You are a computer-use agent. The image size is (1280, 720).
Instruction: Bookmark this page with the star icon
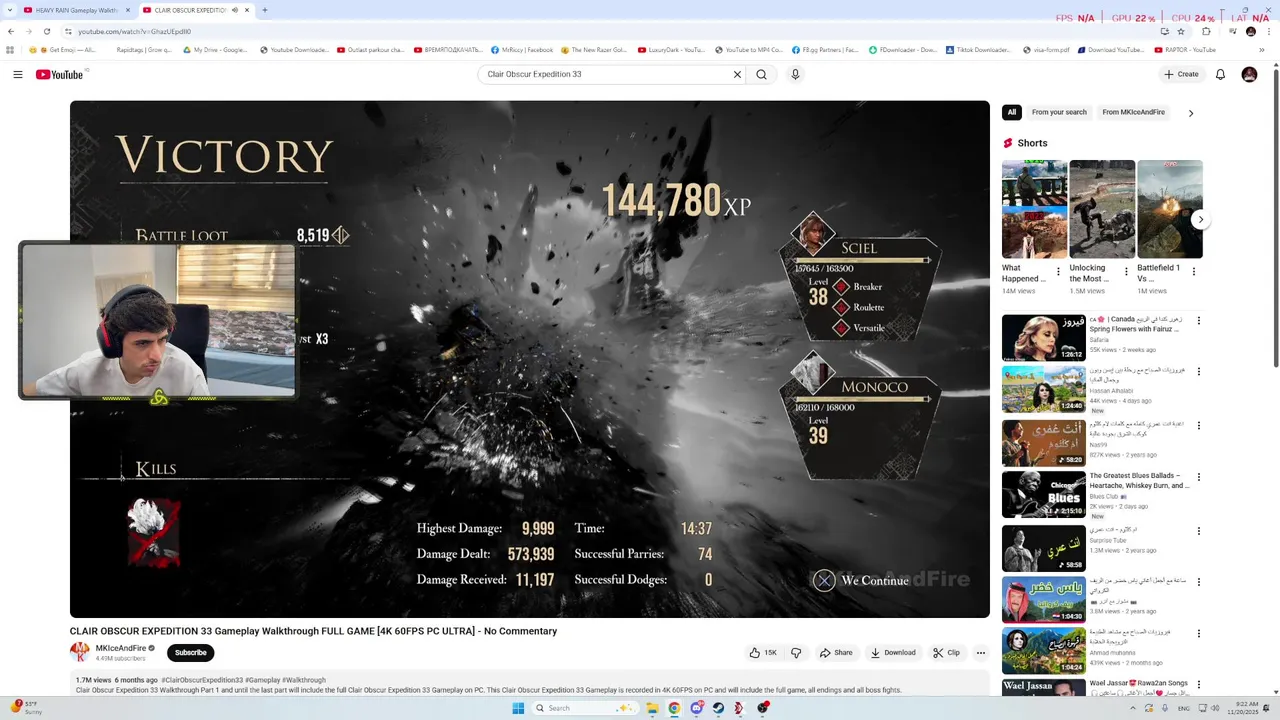click(1180, 31)
